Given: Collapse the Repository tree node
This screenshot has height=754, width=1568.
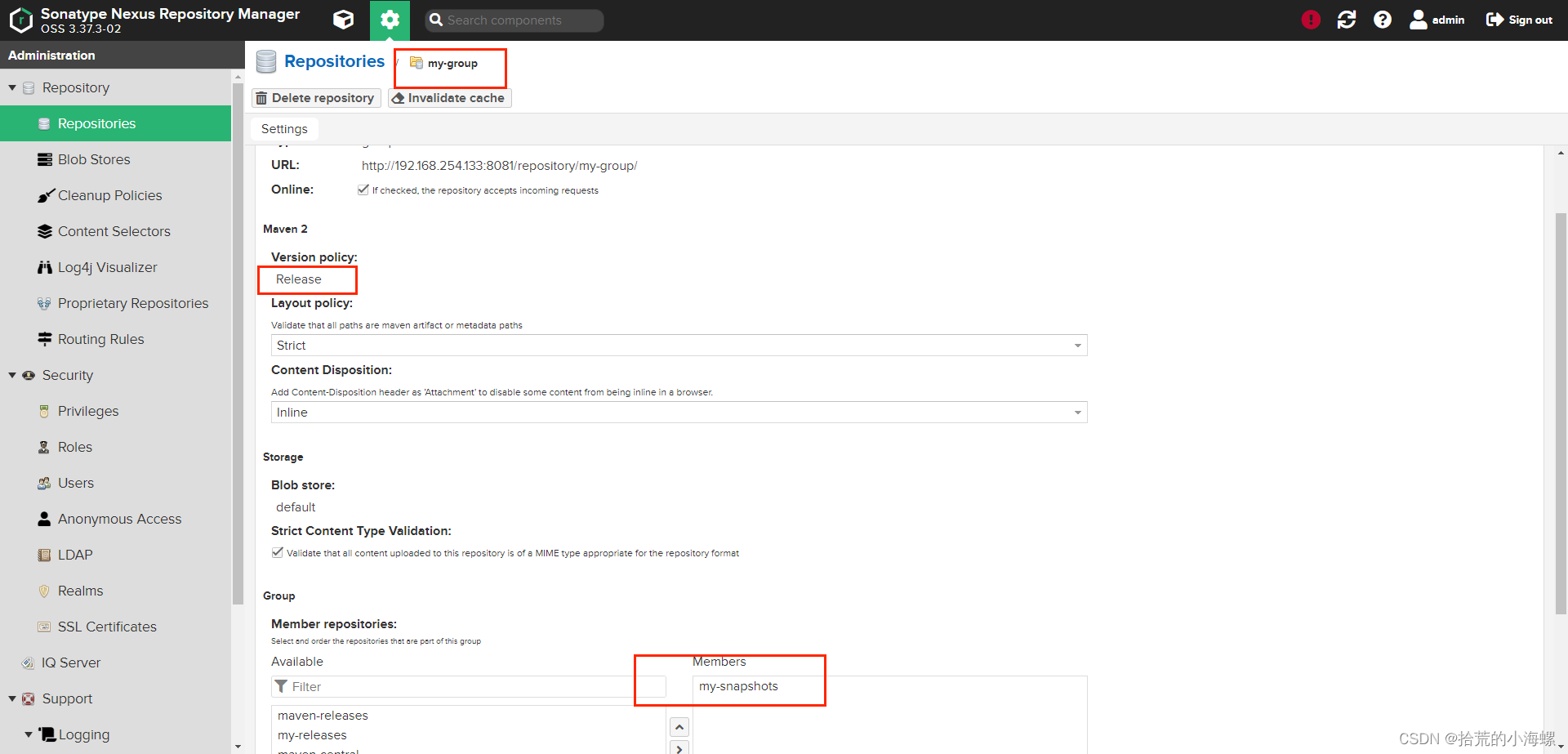Looking at the screenshot, I should [x=12, y=87].
